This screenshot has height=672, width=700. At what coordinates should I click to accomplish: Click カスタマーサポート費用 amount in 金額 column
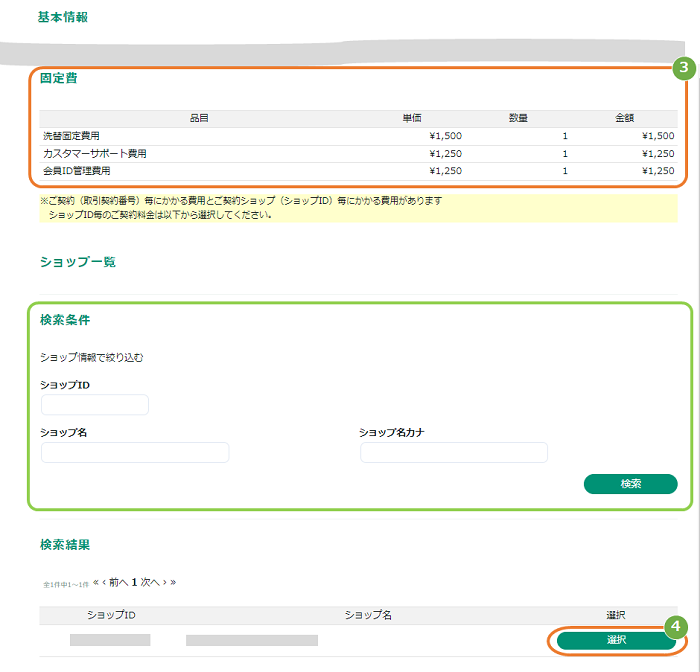(658, 154)
